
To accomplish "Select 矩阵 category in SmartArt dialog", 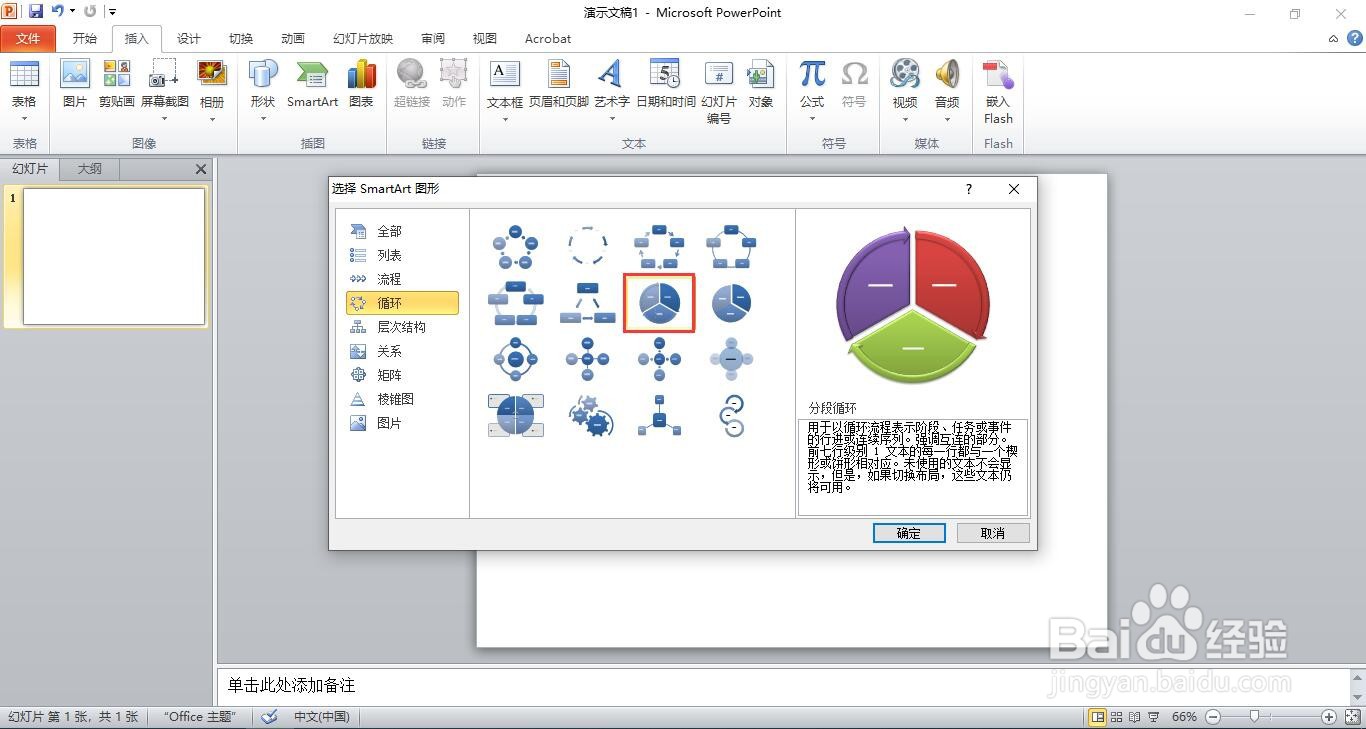I will point(402,375).
